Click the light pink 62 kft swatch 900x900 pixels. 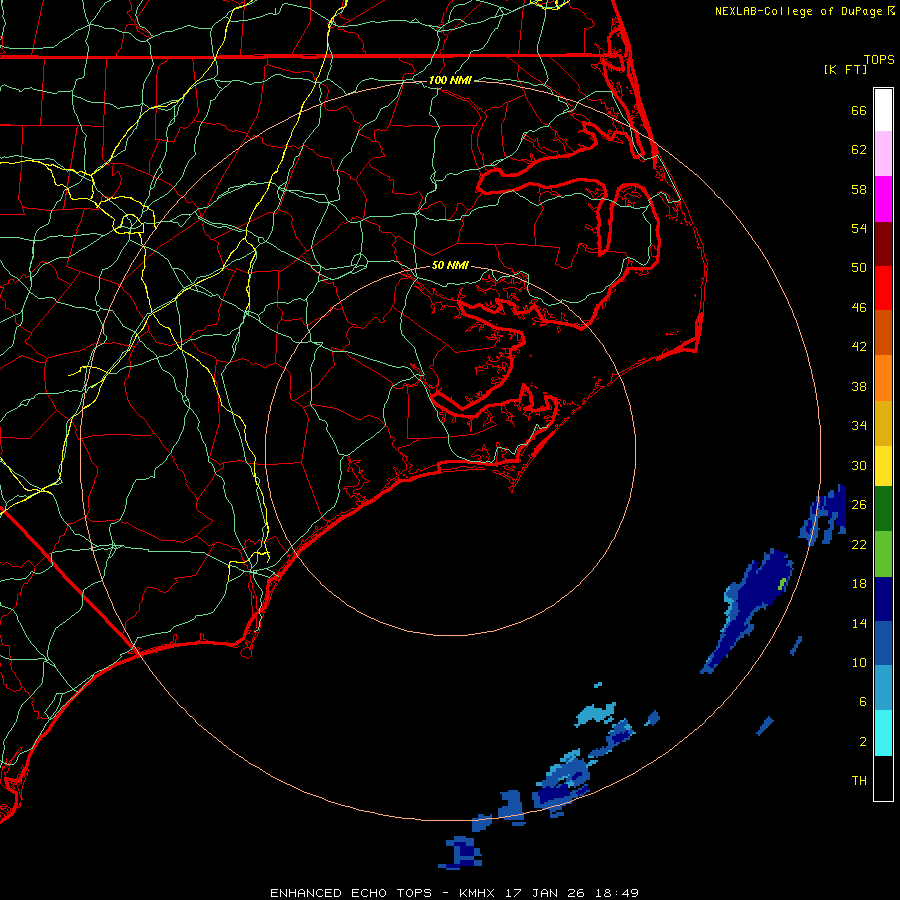point(883,154)
